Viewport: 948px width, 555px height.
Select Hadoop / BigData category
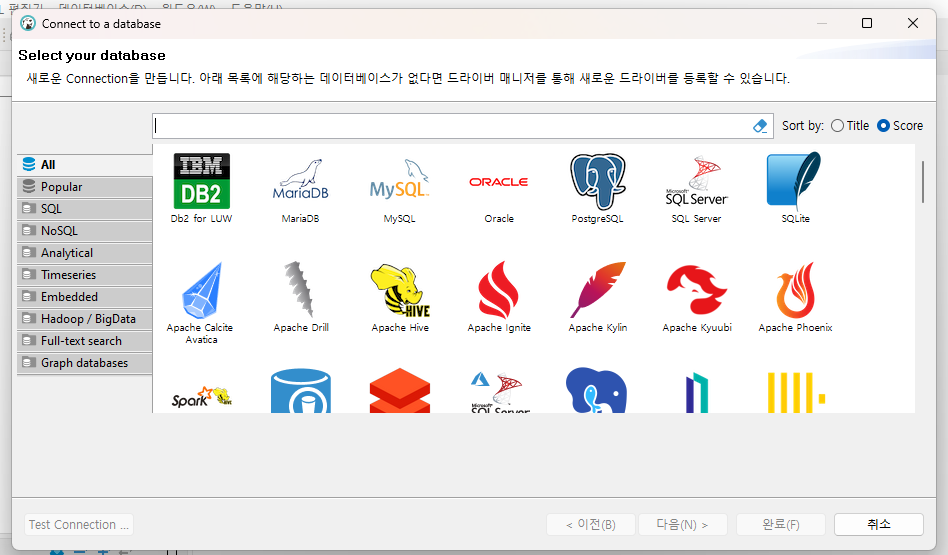point(85,319)
